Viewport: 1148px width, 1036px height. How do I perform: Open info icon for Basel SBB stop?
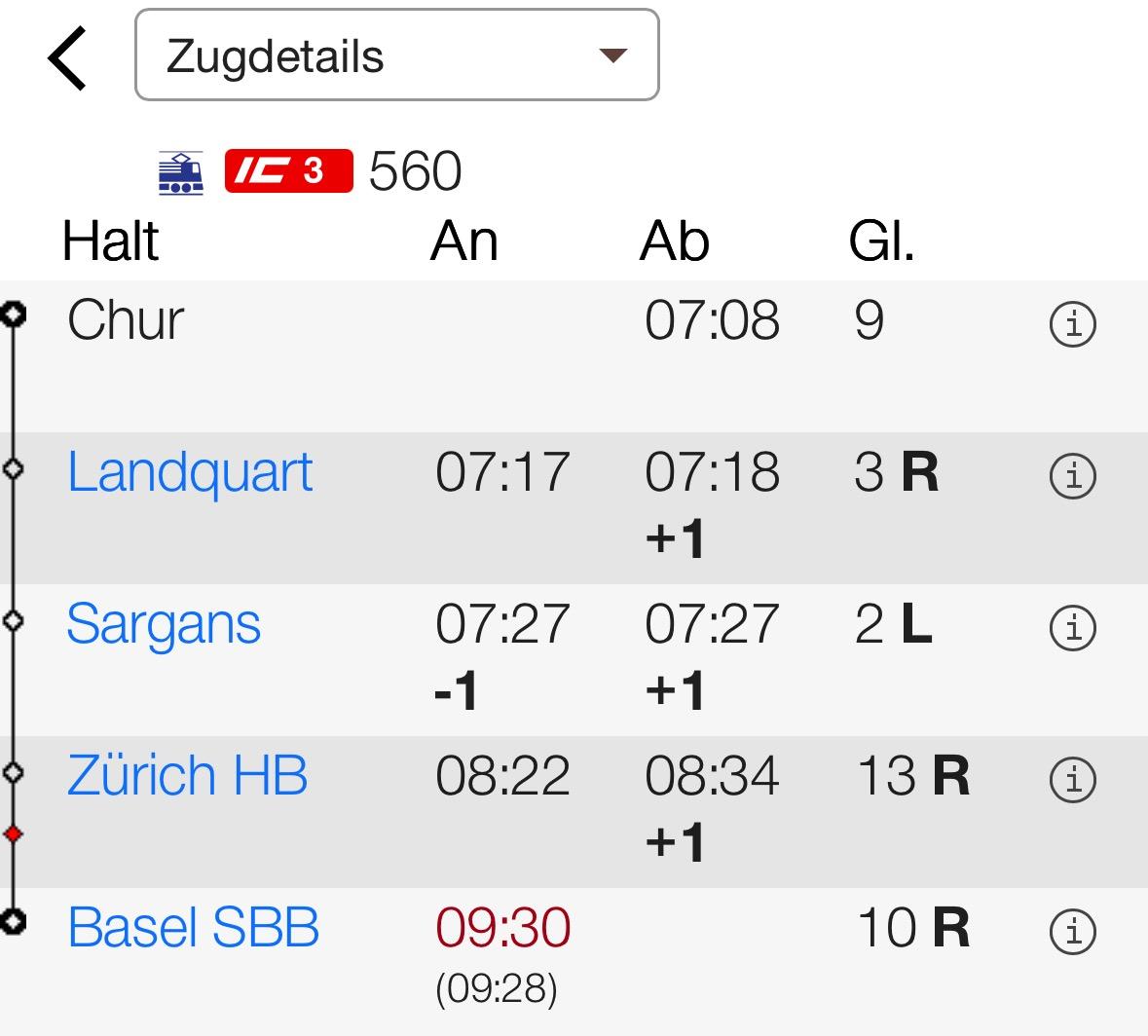click(x=1073, y=931)
